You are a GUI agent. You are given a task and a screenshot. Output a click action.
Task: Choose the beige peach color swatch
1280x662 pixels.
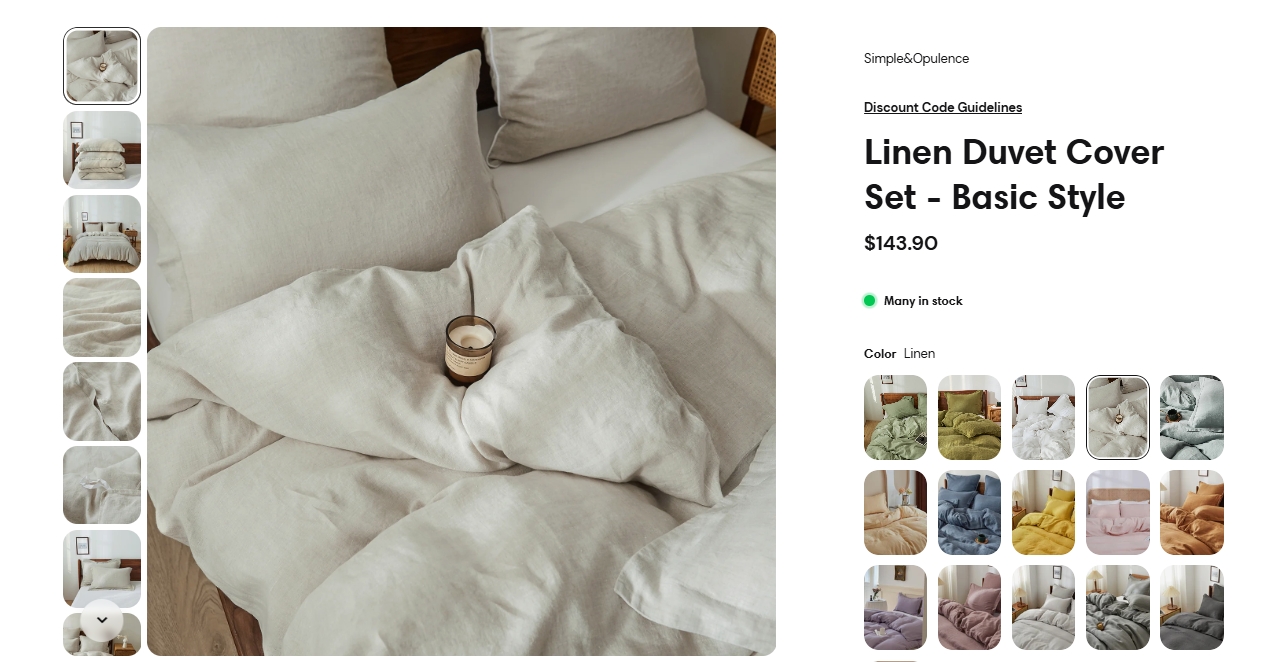pyautogui.click(x=896, y=512)
